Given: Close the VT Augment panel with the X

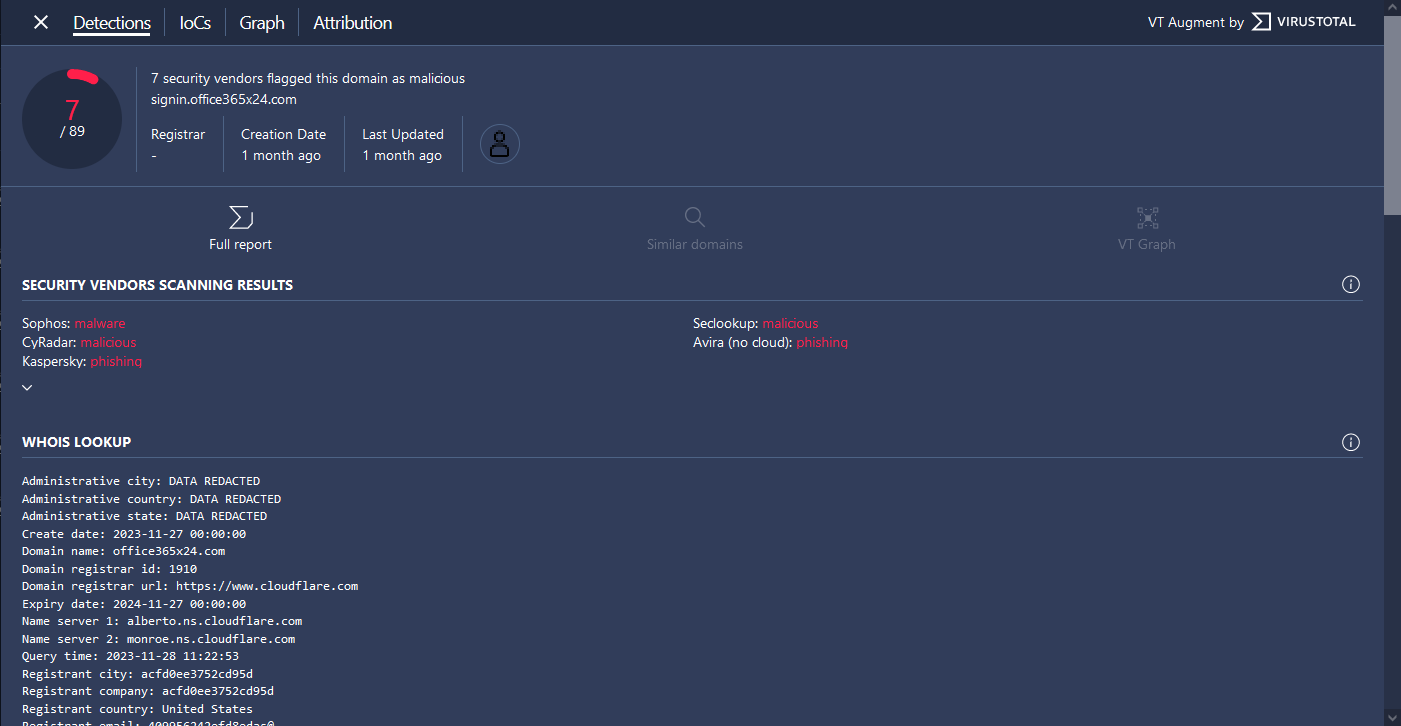Looking at the screenshot, I should click(40, 21).
